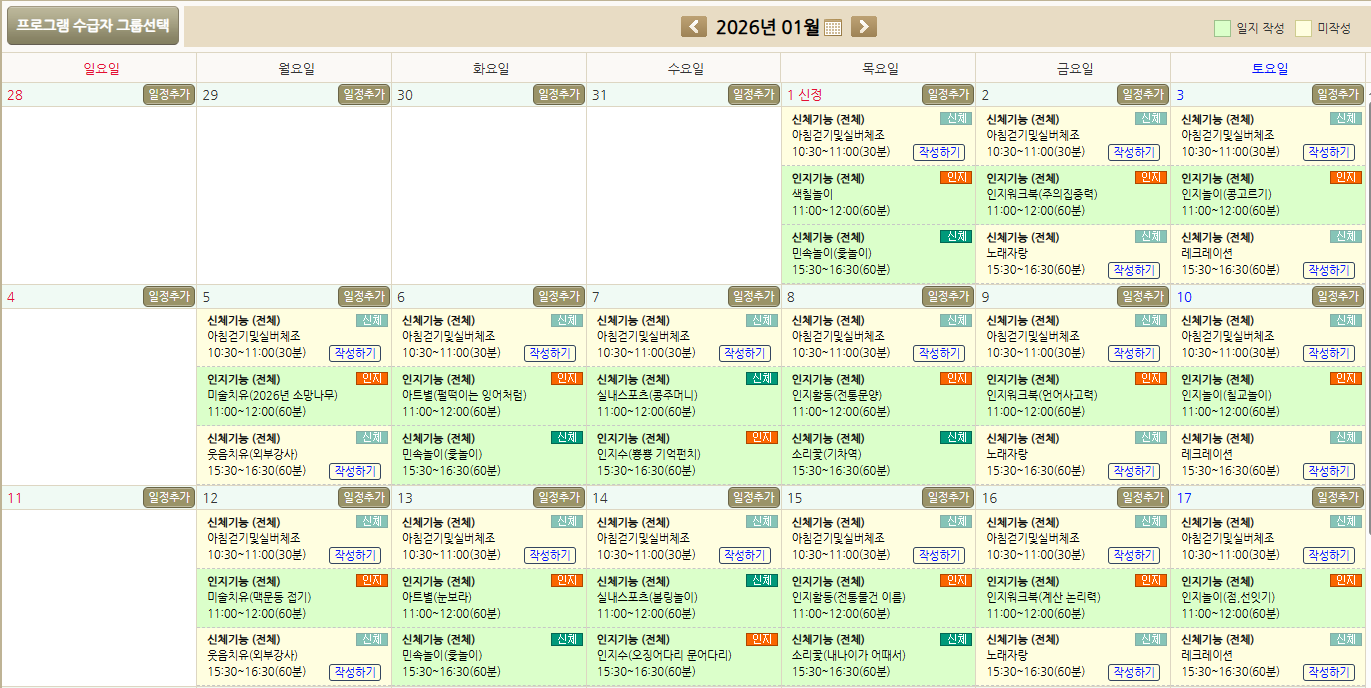The image size is (1371, 688).
Task: Click 작성하기 for January 13 아침걷기및실버체조
Action: [549, 555]
